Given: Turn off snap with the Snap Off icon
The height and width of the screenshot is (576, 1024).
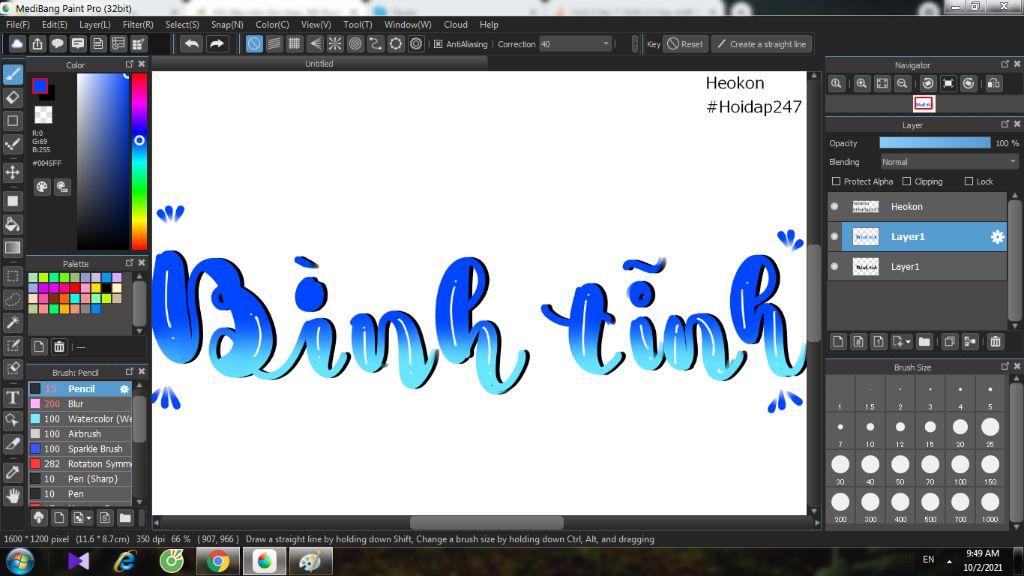Looking at the screenshot, I should [254, 44].
